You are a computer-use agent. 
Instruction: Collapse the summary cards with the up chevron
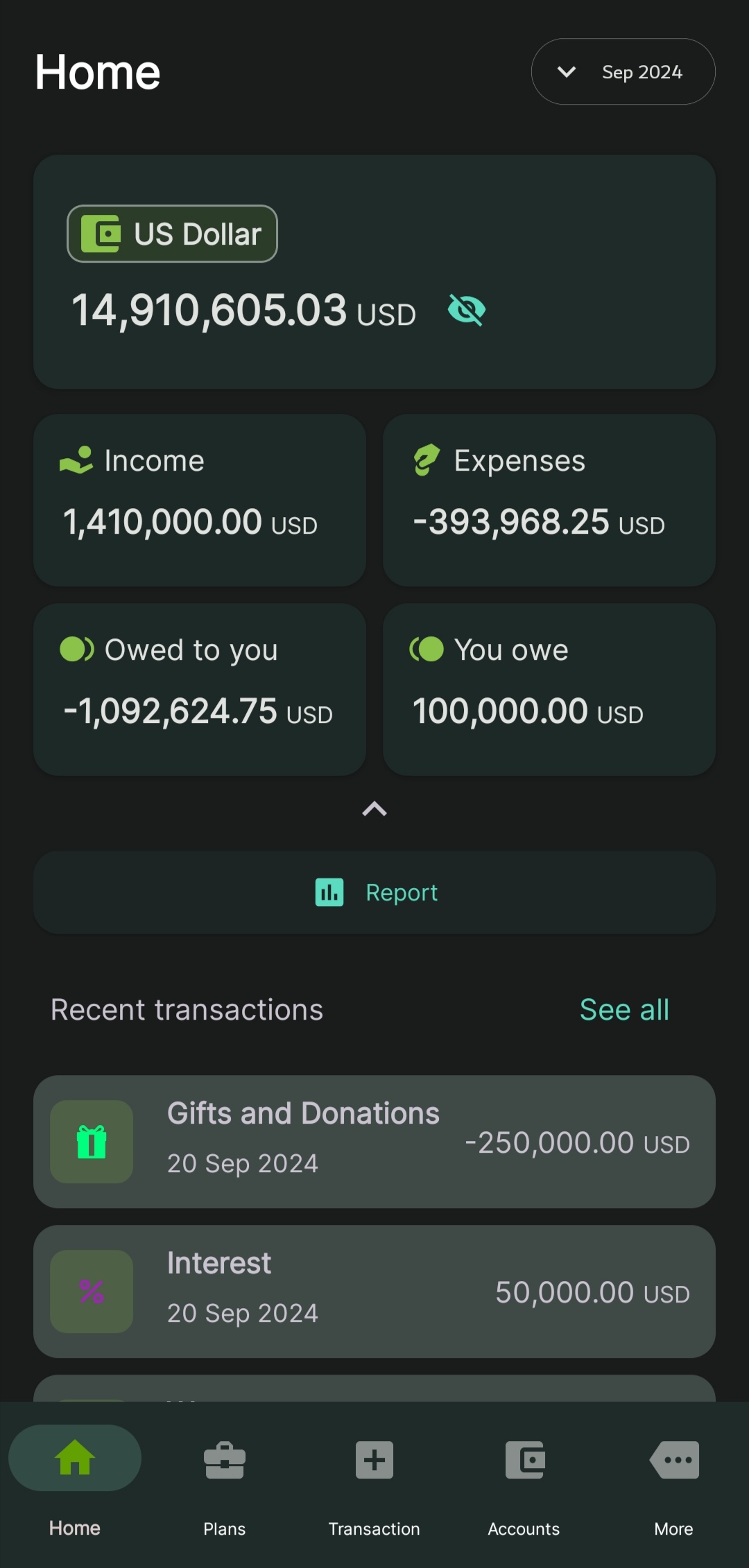tap(374, 809)
